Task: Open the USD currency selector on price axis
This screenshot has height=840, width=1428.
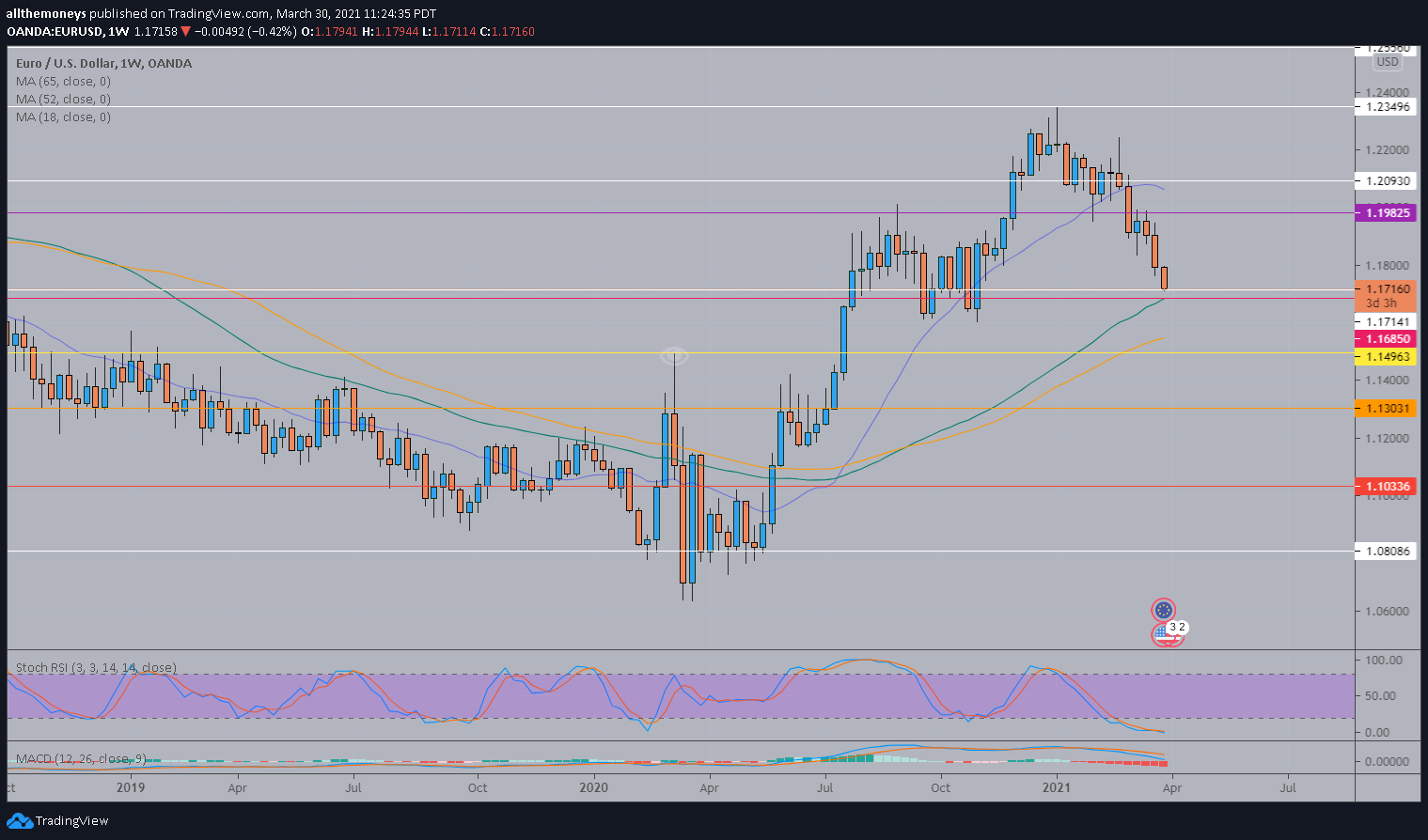Action: pos(1388,62)
